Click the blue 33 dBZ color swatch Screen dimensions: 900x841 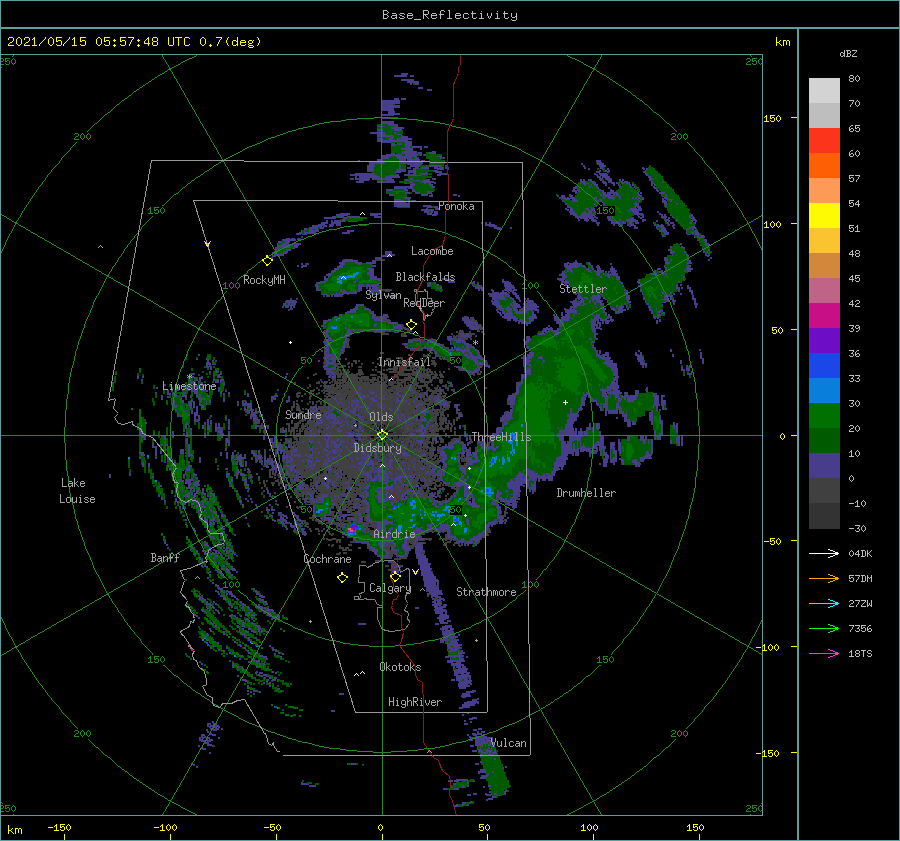pyautogui.click(x=824, y=366)
